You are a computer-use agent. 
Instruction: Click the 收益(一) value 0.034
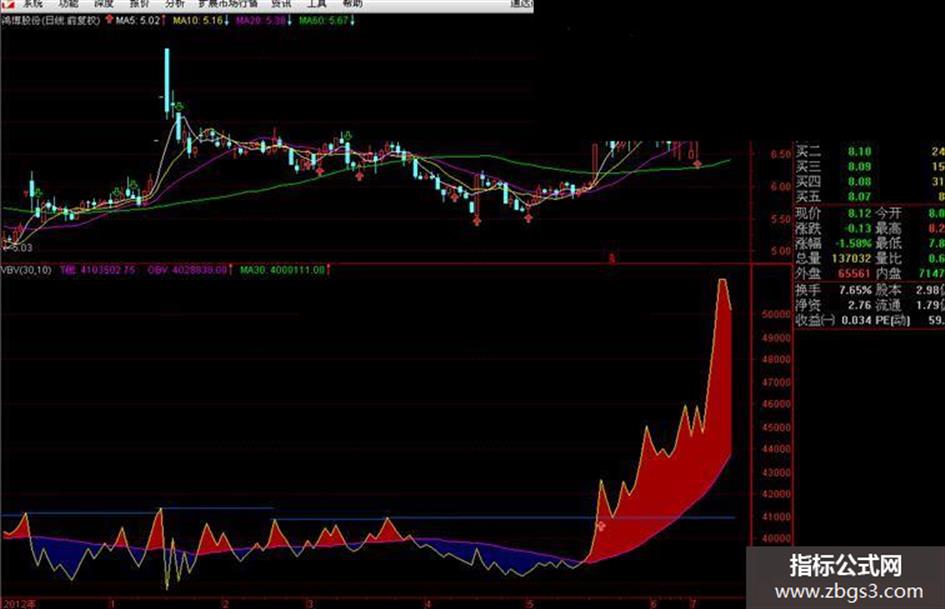point(856,320)
